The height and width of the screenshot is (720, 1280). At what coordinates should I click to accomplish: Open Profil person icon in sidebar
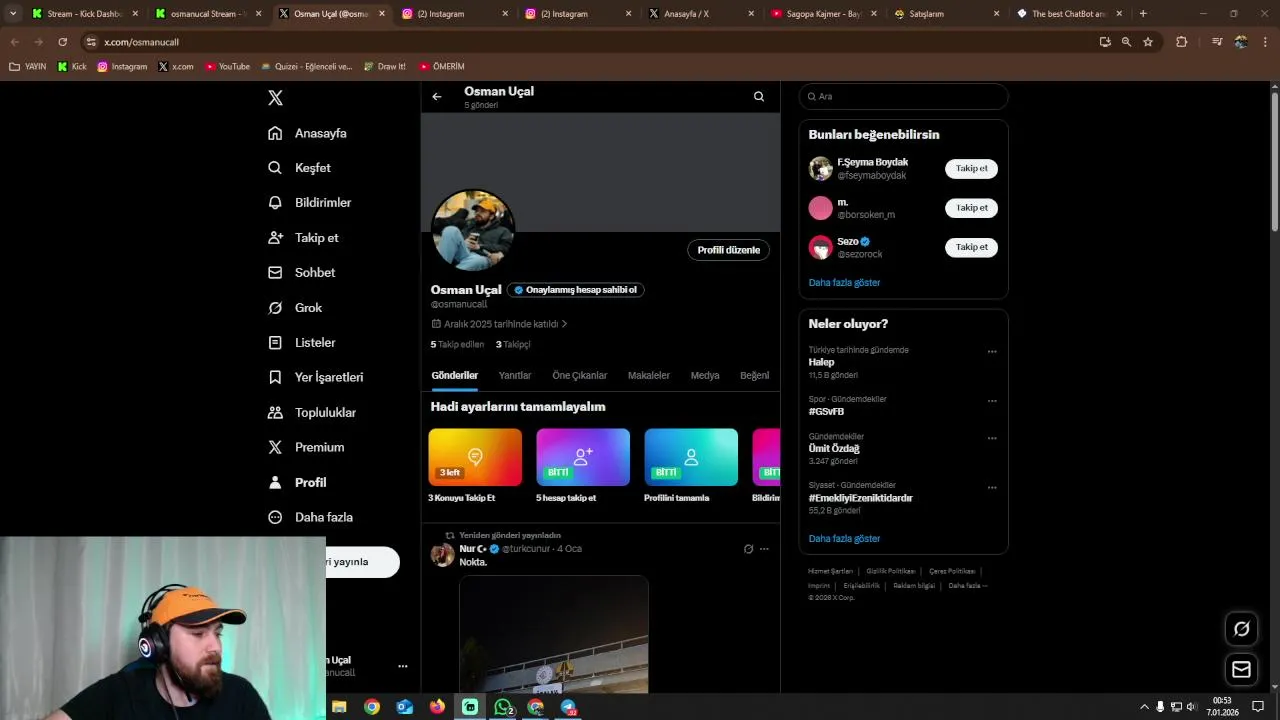pyautogui.click(x=275, y=482)
